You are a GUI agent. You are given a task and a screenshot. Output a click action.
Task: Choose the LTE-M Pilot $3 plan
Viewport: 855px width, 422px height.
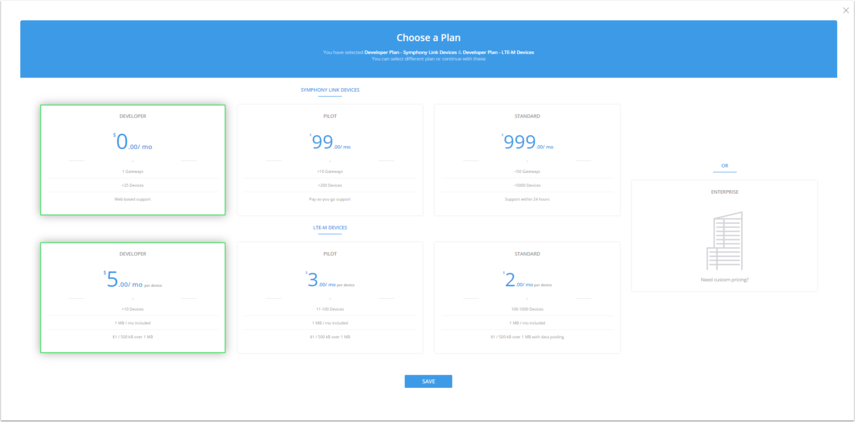pos(330,297)
